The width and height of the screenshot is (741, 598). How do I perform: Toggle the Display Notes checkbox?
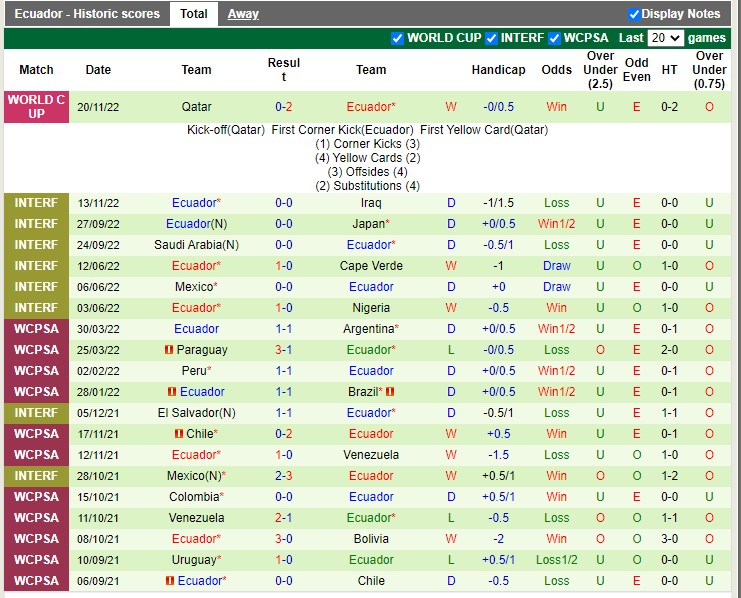[x=634, y=14]
